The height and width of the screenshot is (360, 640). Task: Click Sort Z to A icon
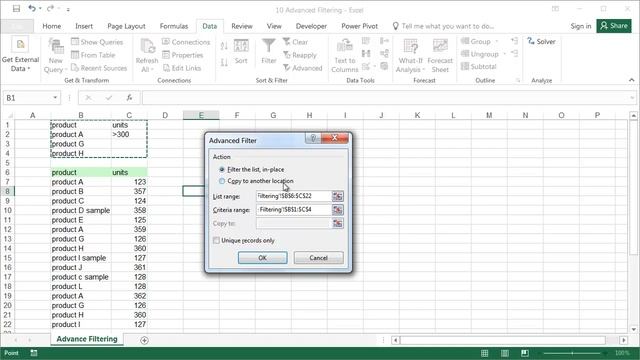point(224,62)
